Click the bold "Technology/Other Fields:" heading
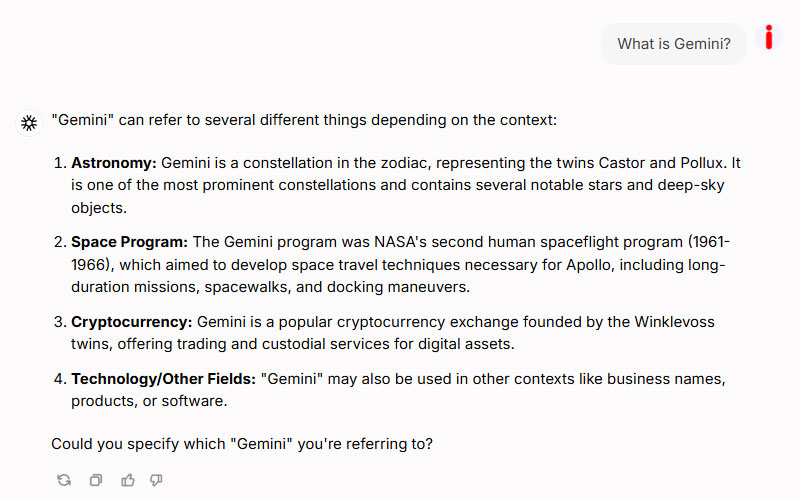Screen dimensions: 800x500 (163, 380)
